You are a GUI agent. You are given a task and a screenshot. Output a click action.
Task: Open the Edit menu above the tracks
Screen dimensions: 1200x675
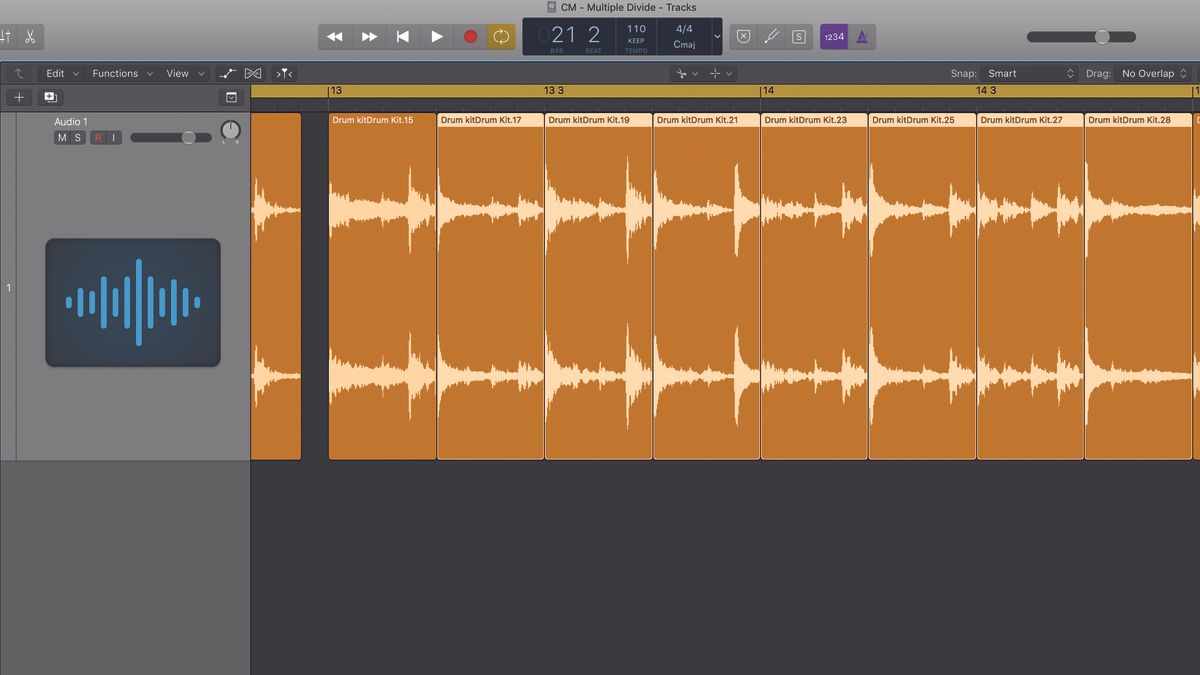pyautogui.click(x=57, y=73)
